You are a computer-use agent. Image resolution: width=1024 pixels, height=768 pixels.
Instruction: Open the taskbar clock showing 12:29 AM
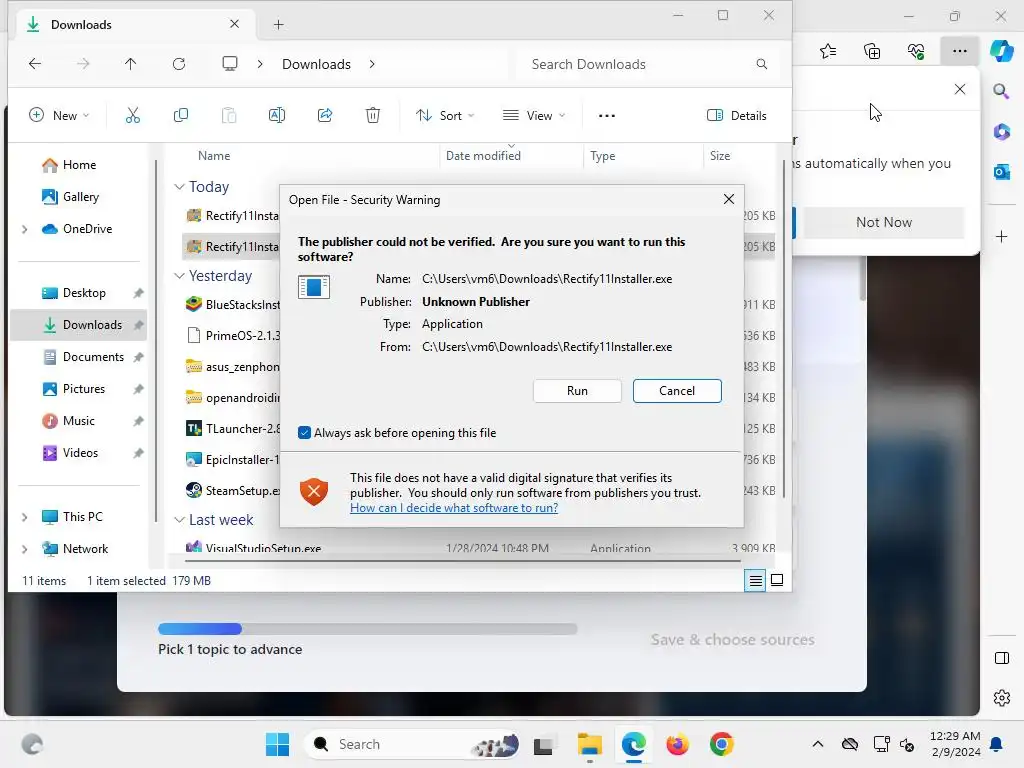coord(955,744)
